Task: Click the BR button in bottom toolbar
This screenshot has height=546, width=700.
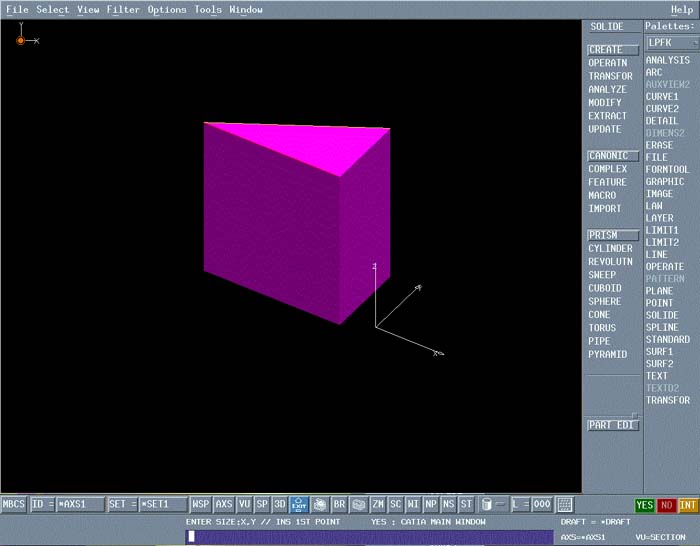Action: click(339, 505)
